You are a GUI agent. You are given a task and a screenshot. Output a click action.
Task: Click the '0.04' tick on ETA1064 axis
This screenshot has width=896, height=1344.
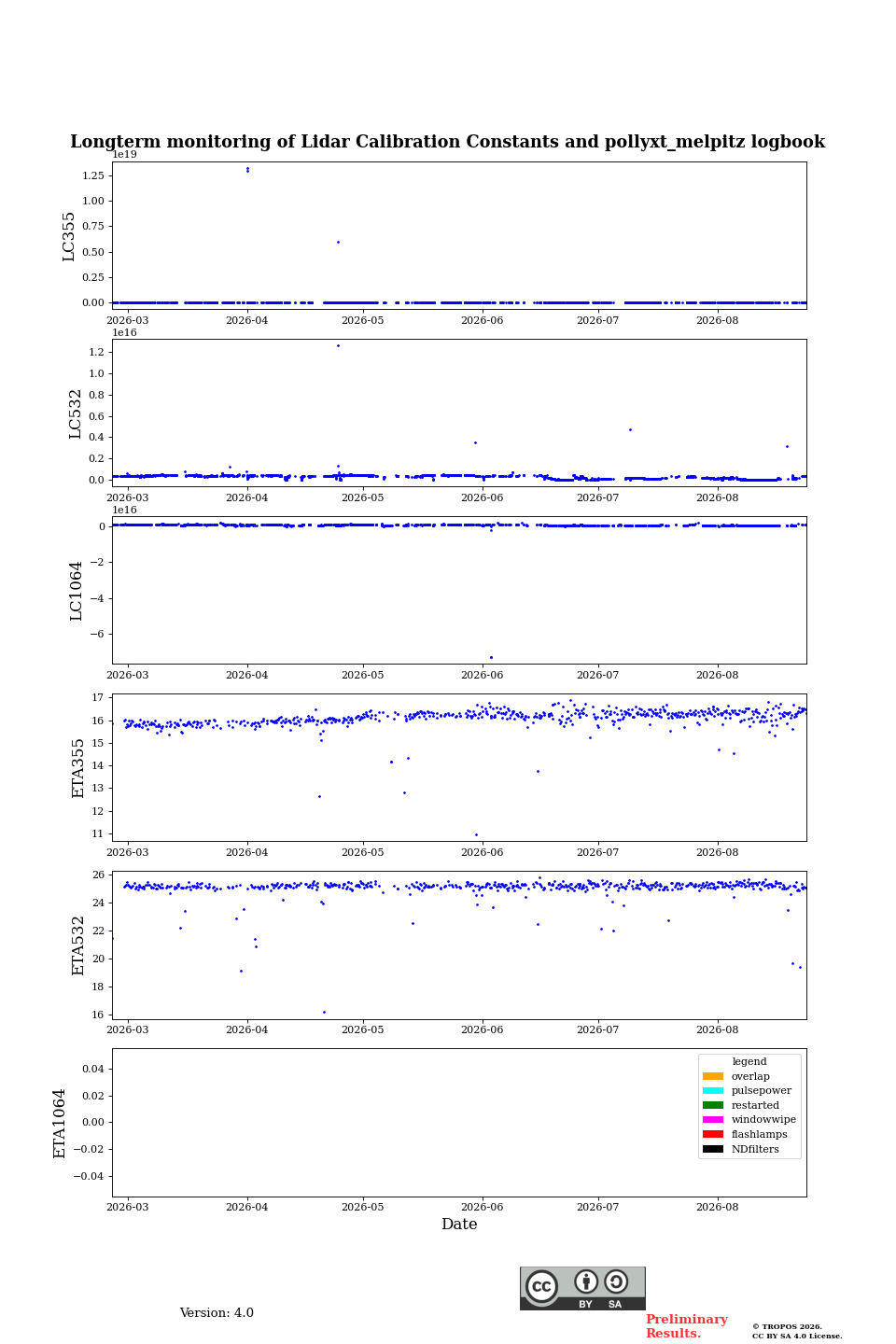[x=93, y=1069]
